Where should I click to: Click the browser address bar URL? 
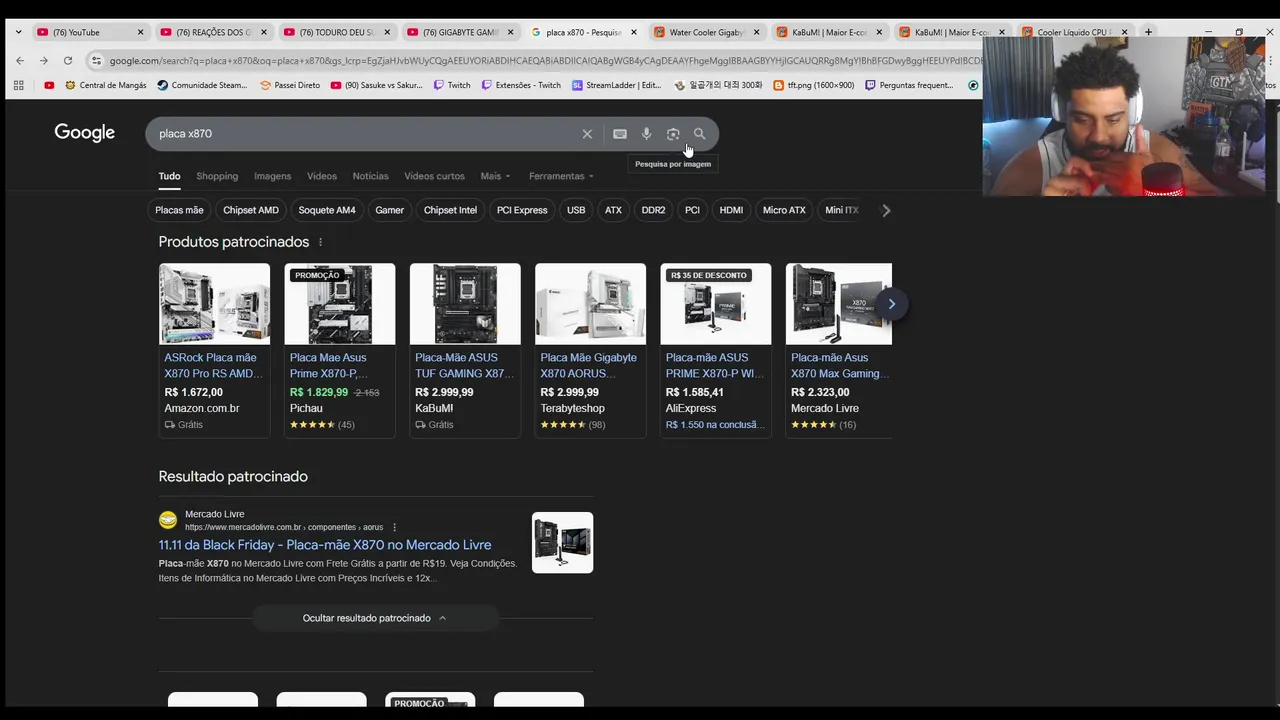click(545, 61)
